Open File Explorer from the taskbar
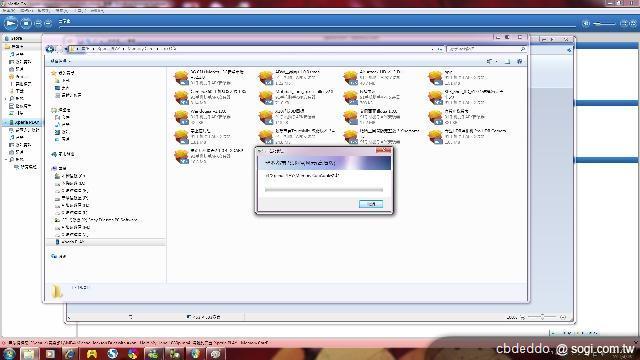The image size is (640, 360). point(29,354)
